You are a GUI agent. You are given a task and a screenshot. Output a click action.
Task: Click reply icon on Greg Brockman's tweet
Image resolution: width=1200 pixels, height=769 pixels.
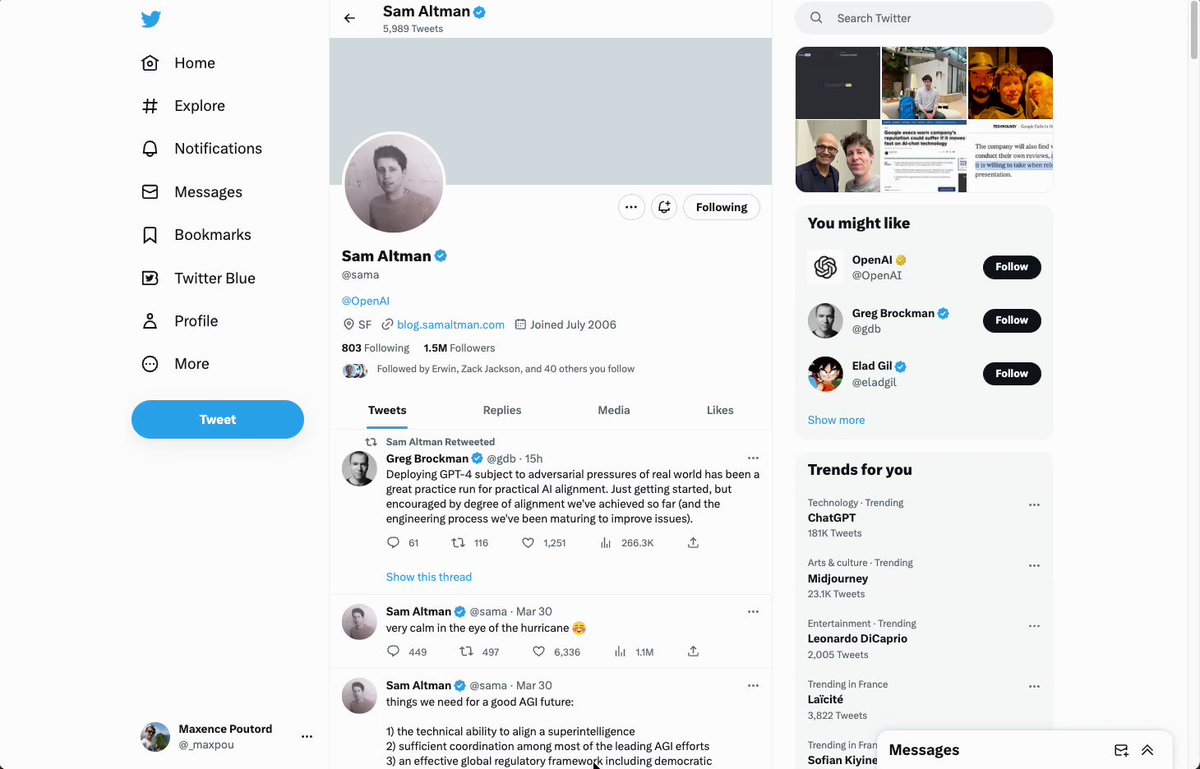pyautogui.click(x=393, y=543)
